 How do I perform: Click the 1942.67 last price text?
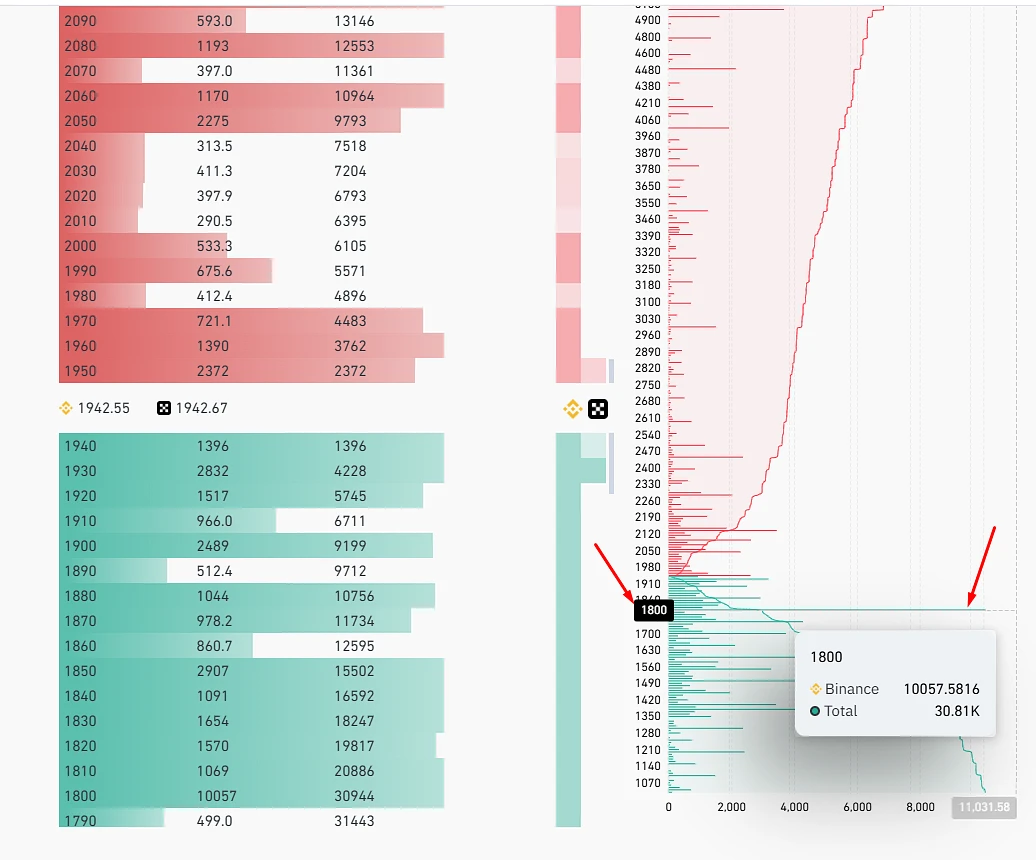[201, 408]
